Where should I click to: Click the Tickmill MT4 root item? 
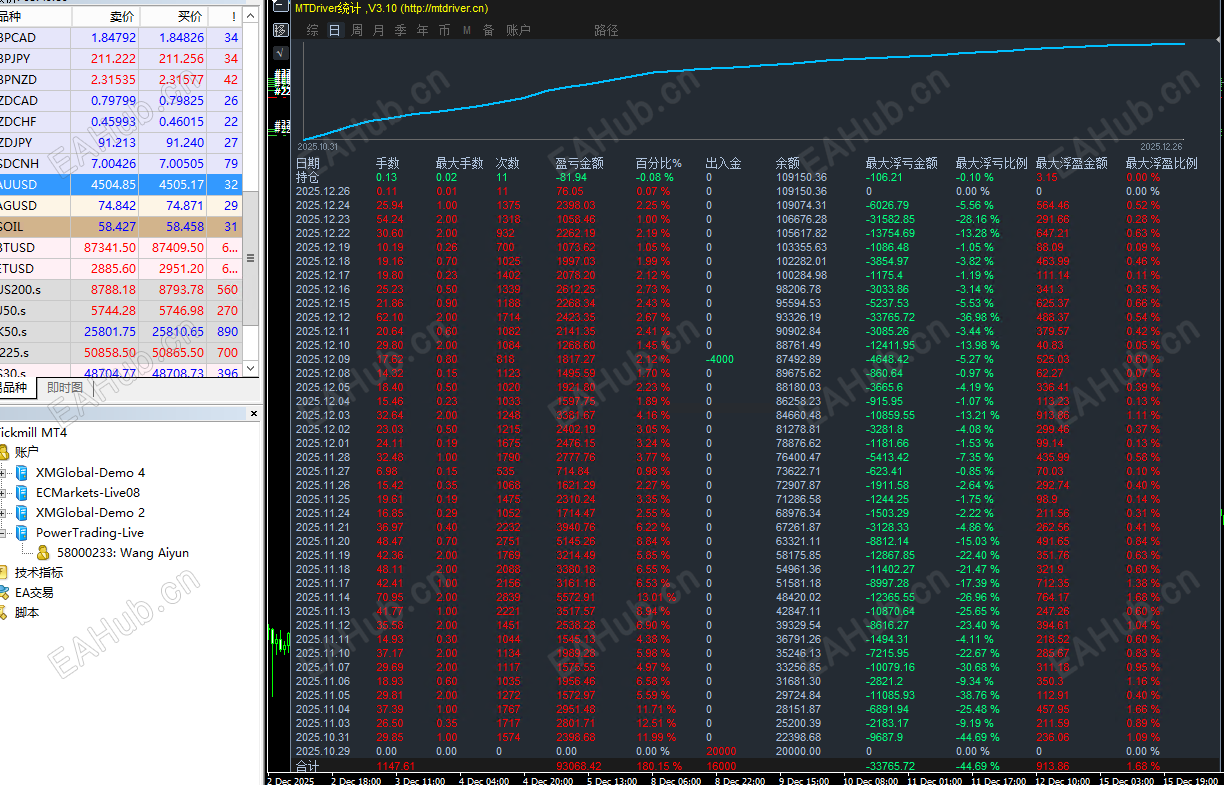click(x=32, y=433)
